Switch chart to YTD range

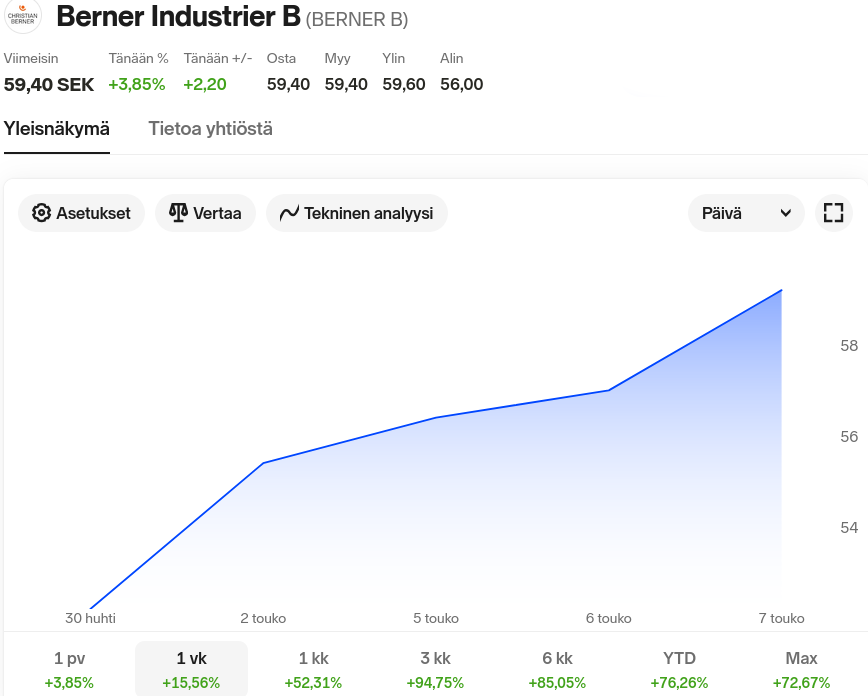679,669
